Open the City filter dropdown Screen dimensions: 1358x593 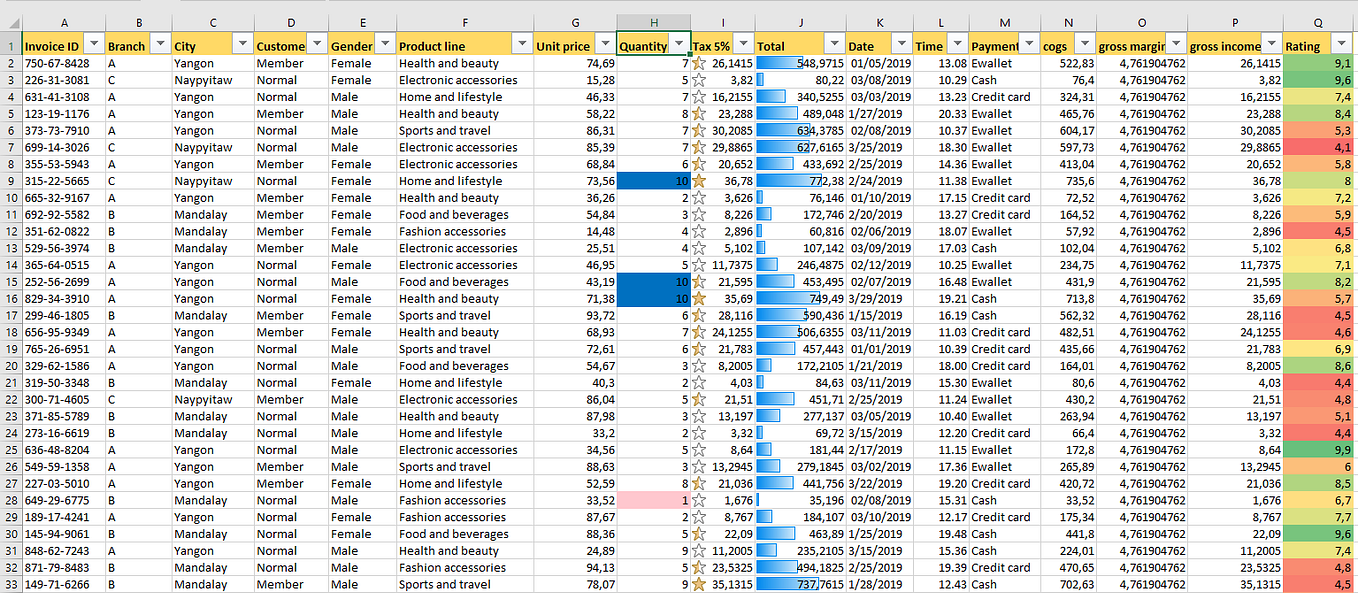242,44
